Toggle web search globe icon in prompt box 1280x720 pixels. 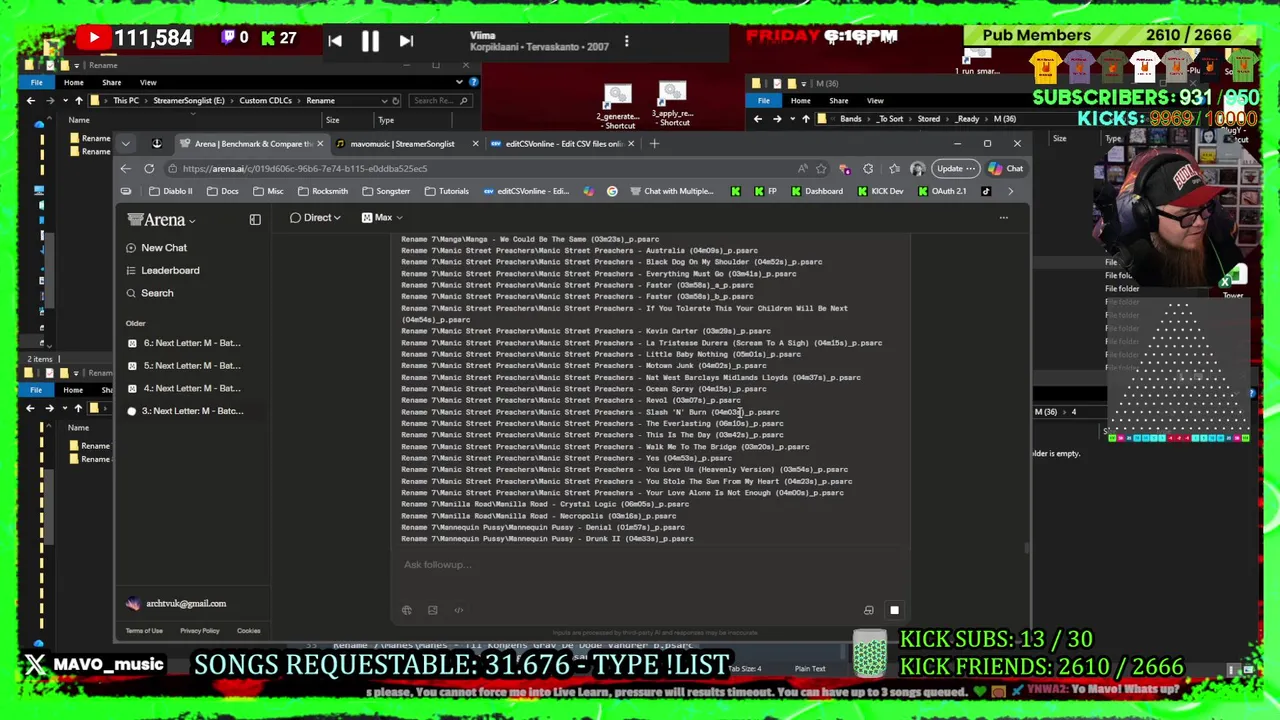click(406, 610)
